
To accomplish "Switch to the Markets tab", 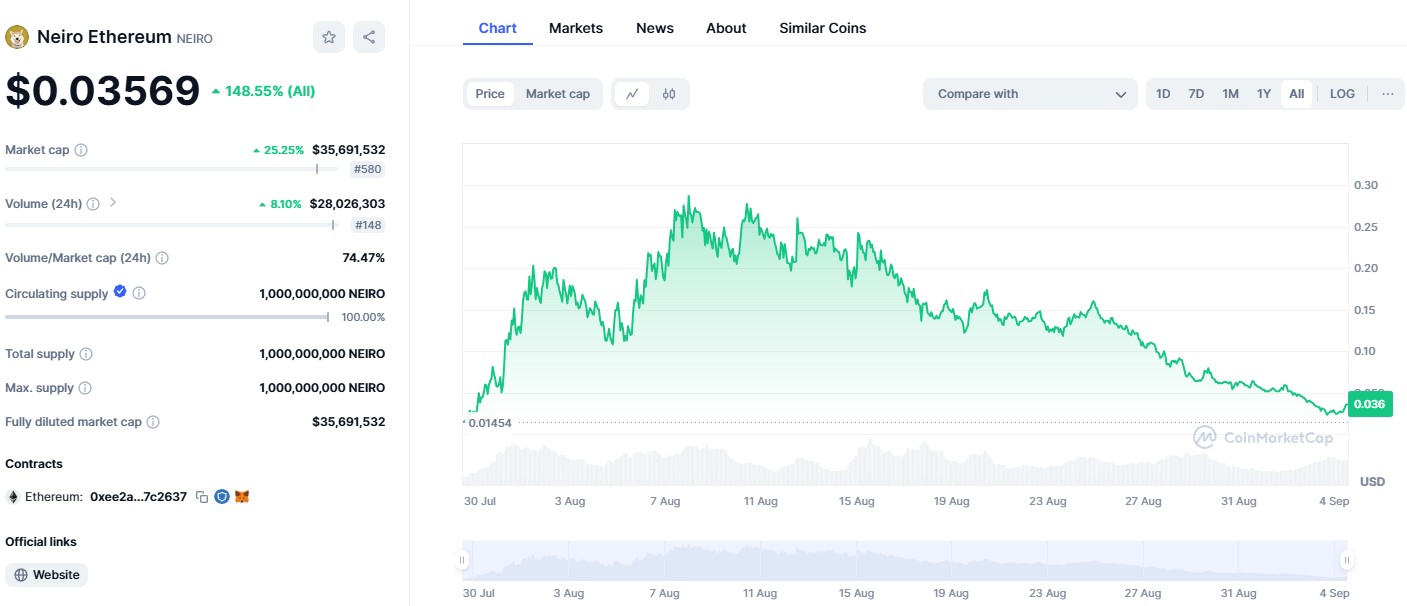I will coord(576,28).
